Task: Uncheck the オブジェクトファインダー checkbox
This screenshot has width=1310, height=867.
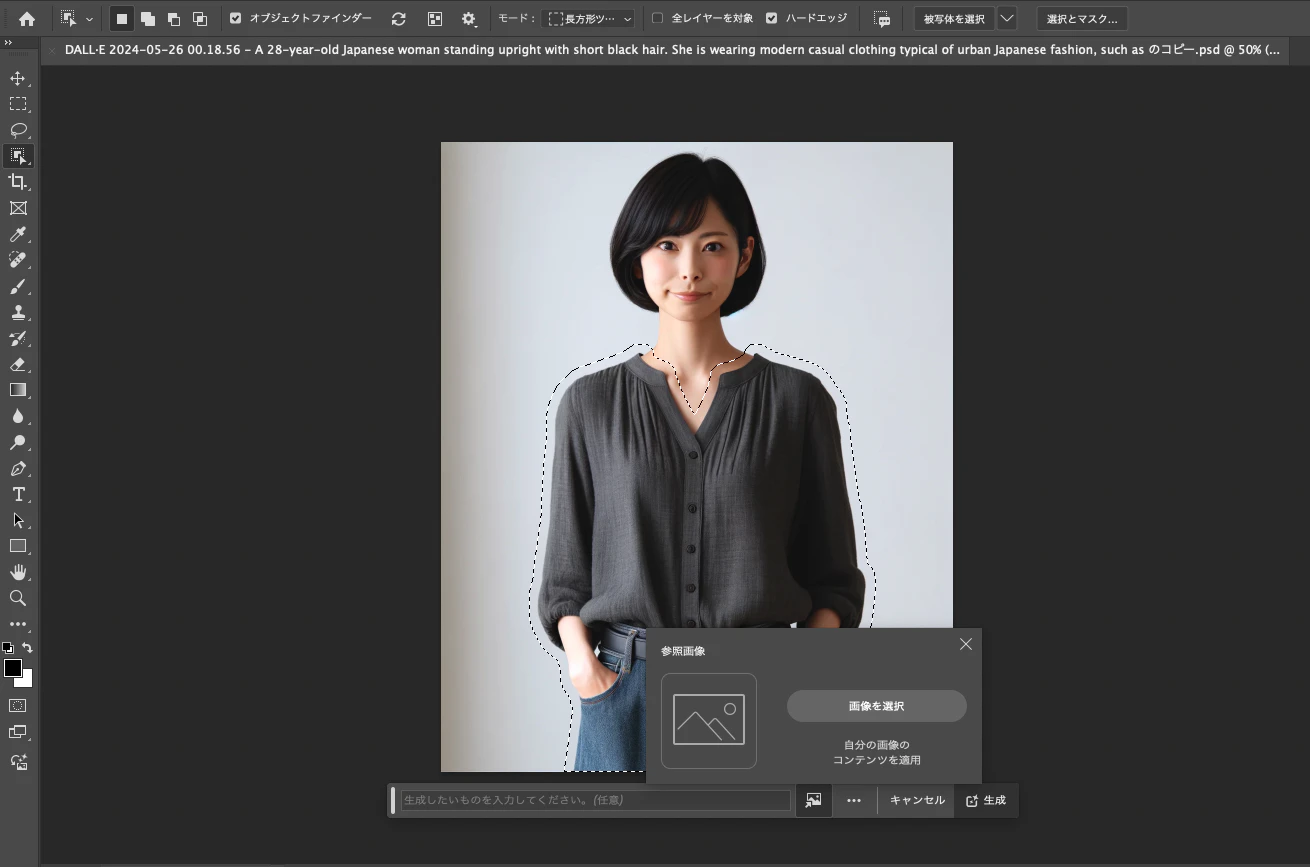Action: (x=235, y=18)
